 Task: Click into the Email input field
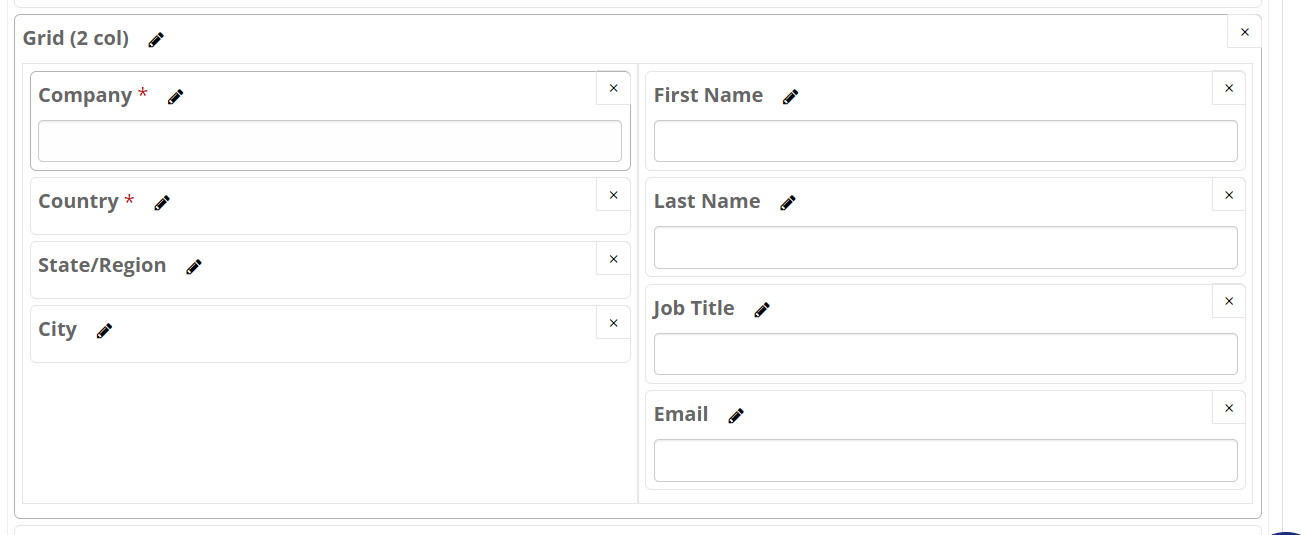[x=945, y=460]
